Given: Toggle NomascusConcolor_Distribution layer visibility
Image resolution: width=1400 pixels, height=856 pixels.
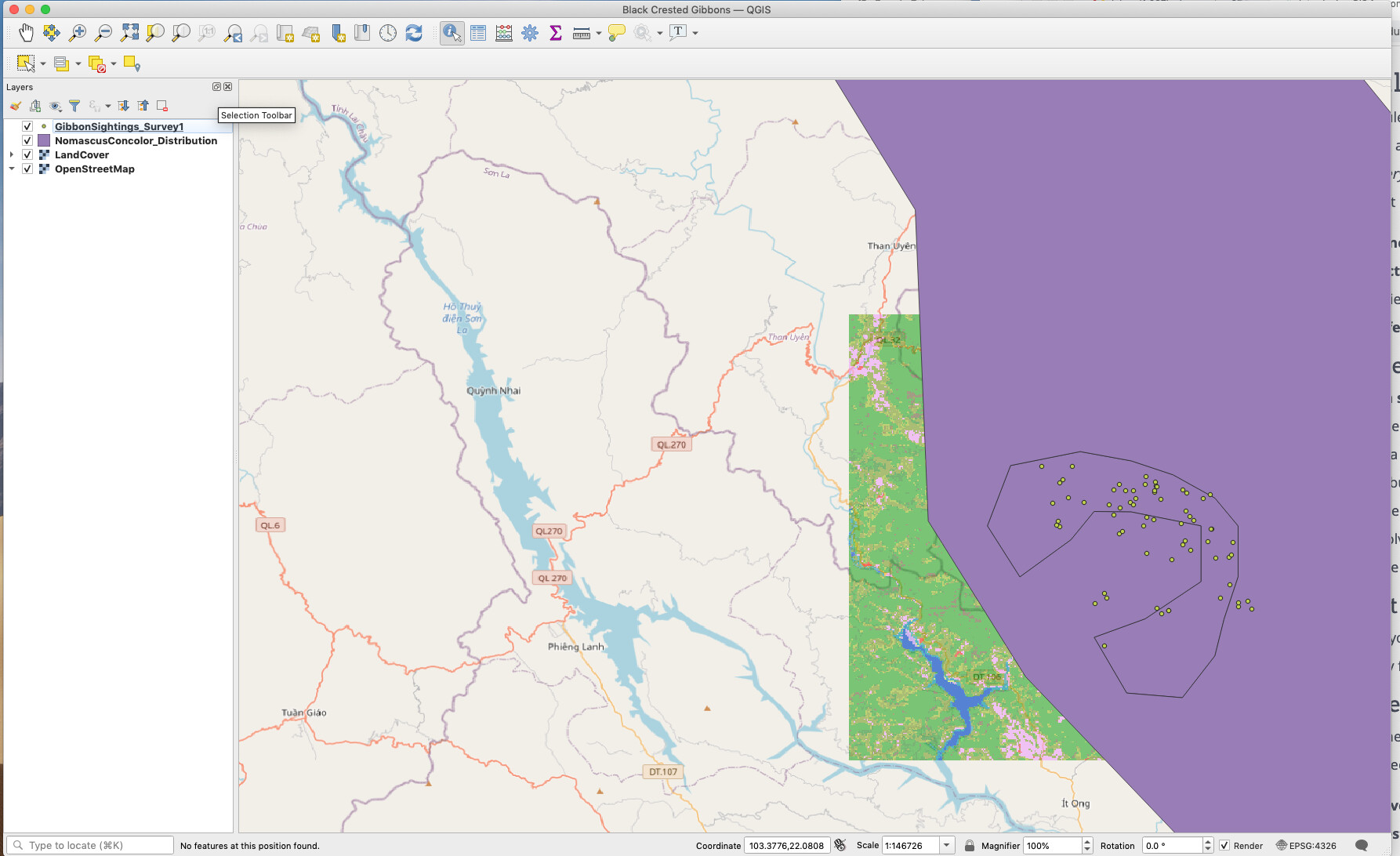Looking at the screenshot, I should point(27,140).
